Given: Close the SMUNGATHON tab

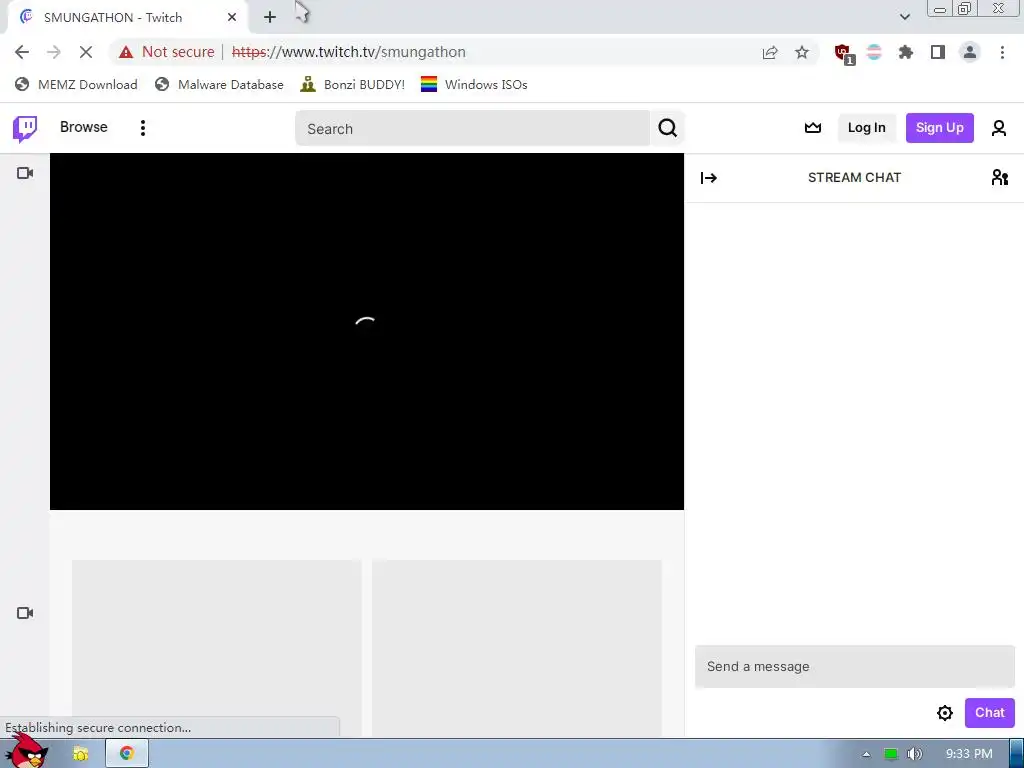Looking at the screenshot, I should point(232,18).
